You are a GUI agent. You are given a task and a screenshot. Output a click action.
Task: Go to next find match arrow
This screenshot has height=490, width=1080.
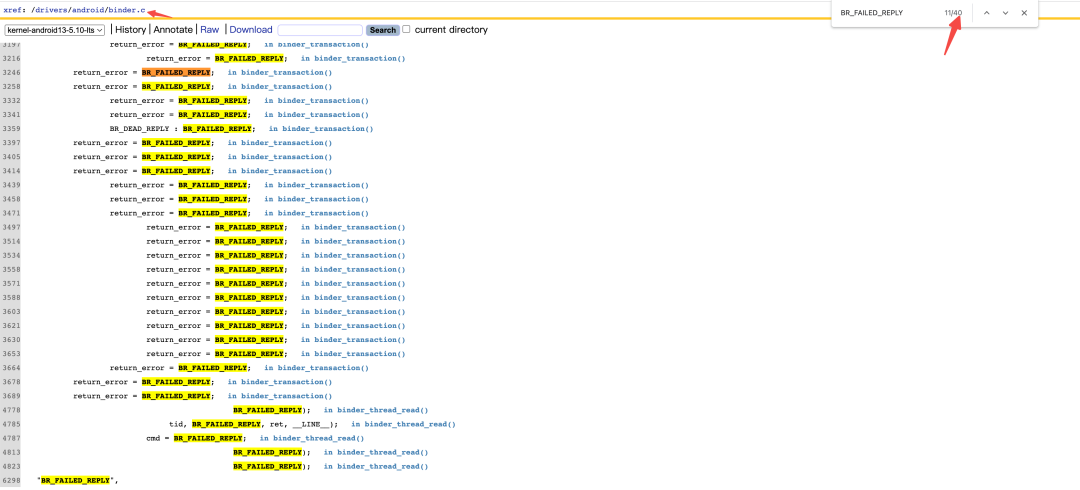coord(1006,13)
